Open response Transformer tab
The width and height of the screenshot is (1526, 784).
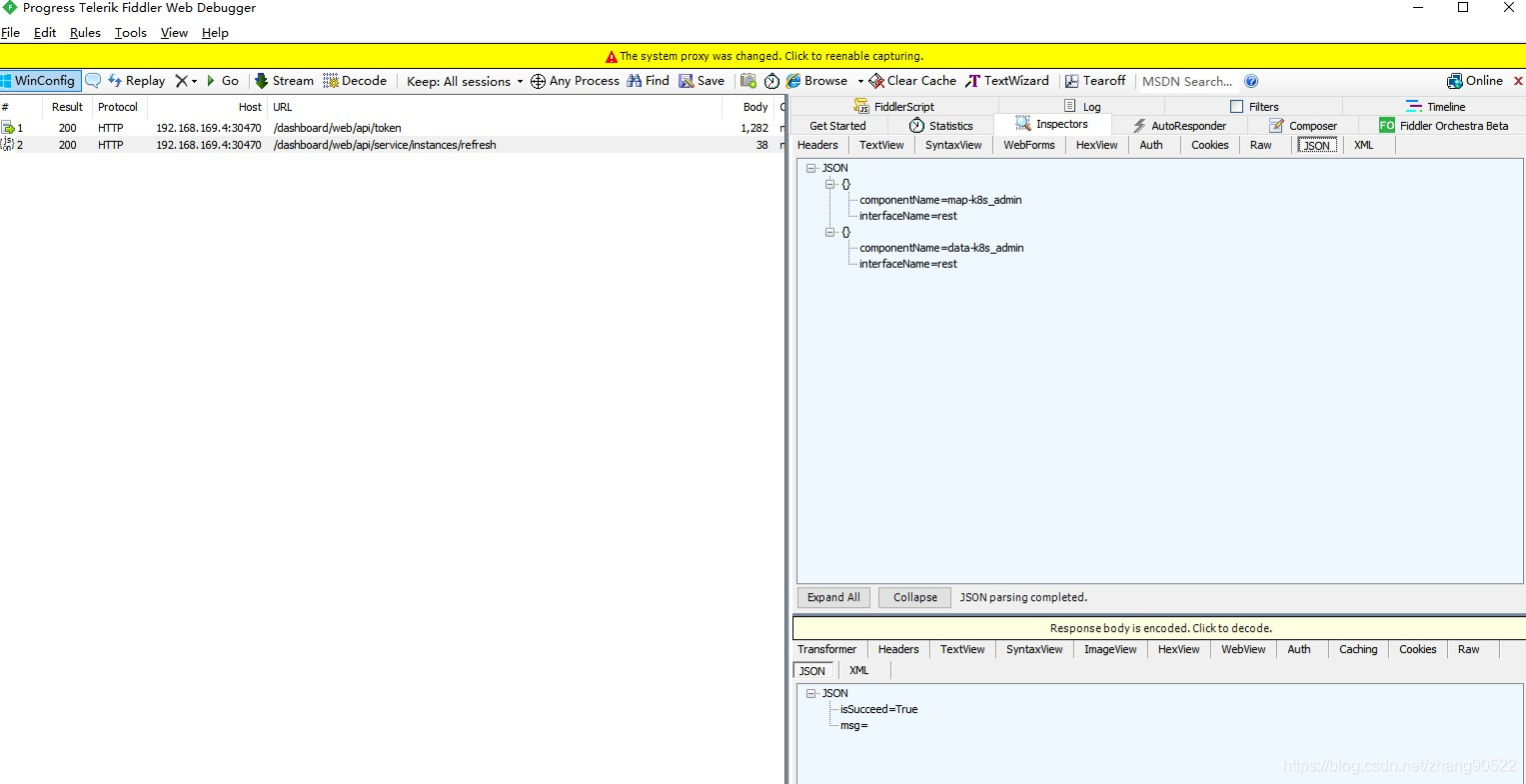[x=827, y=649]
